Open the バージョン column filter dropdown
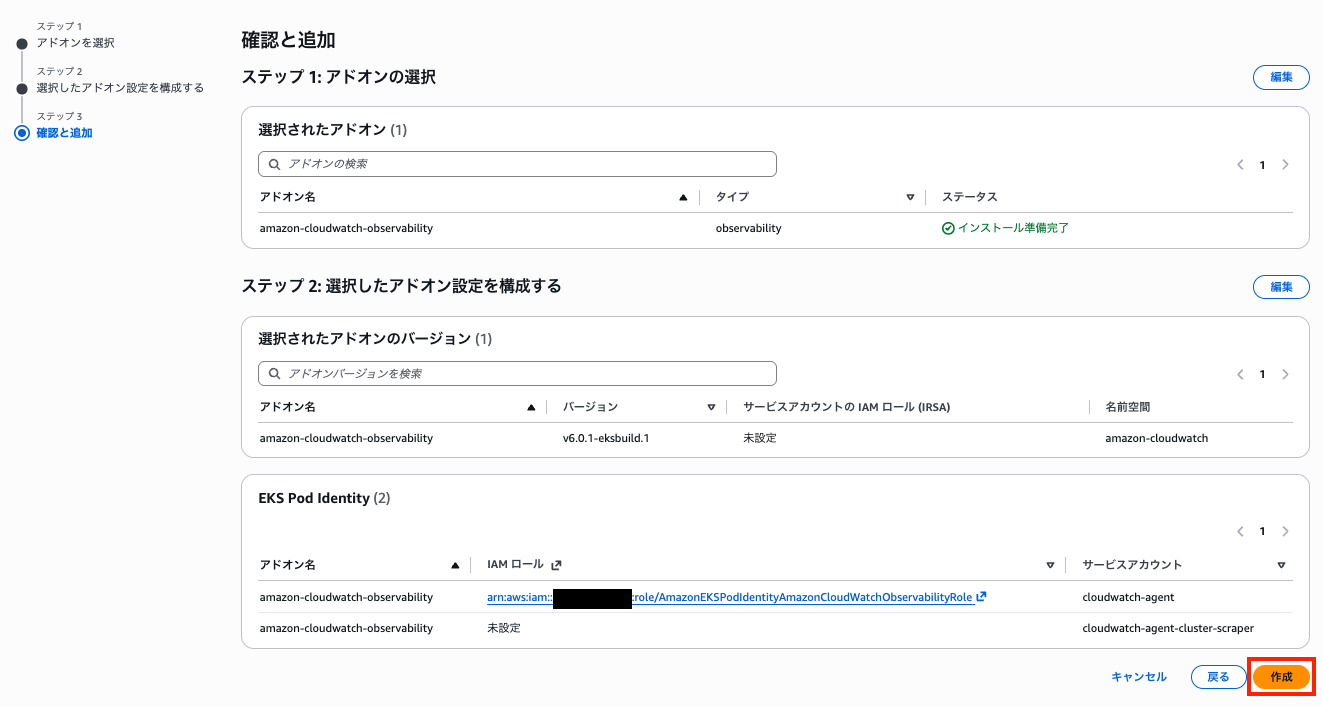Screen dimensions: 1322x706 [711, 406]
